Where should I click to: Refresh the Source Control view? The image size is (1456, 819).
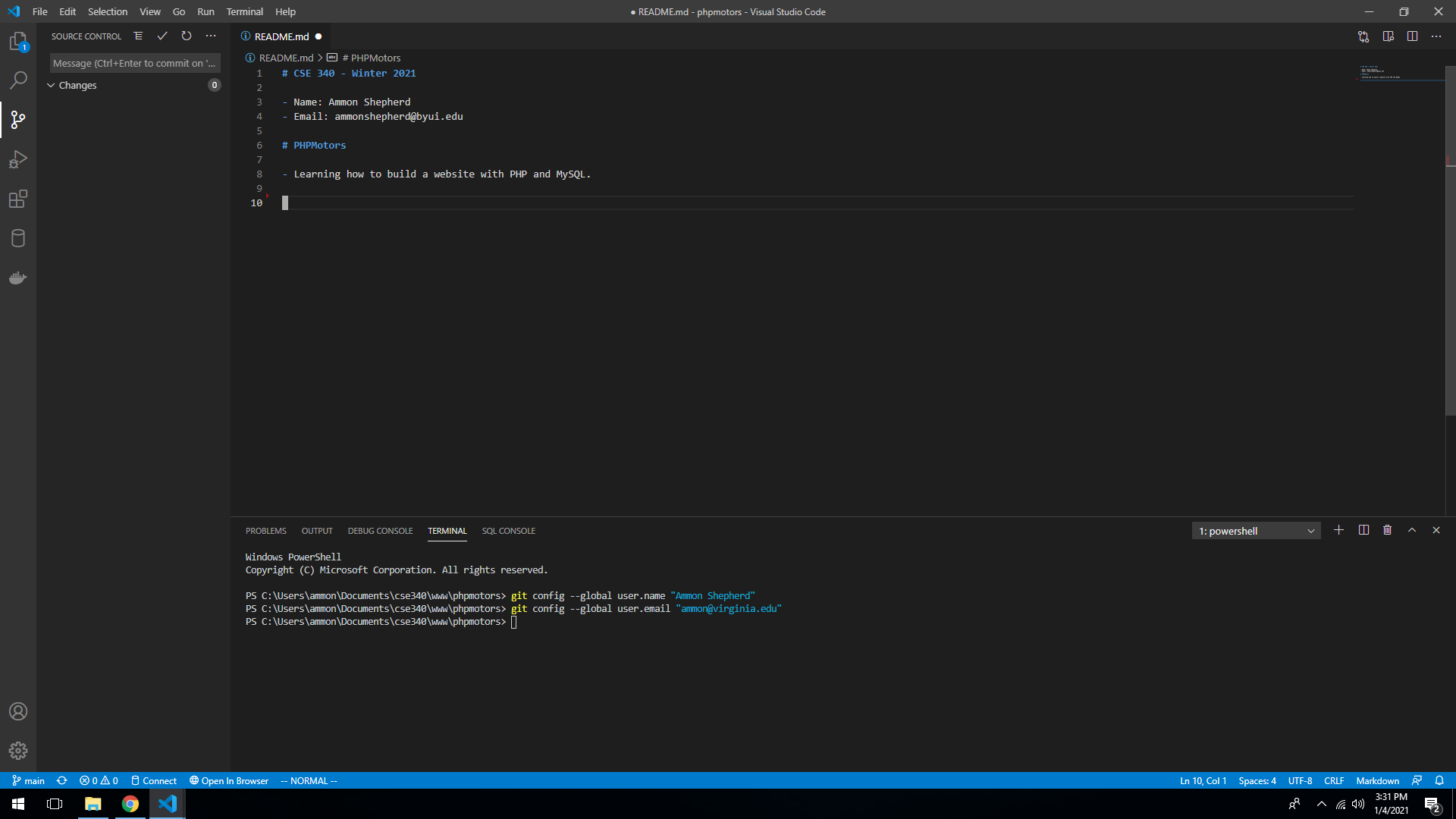coord(187,36)
